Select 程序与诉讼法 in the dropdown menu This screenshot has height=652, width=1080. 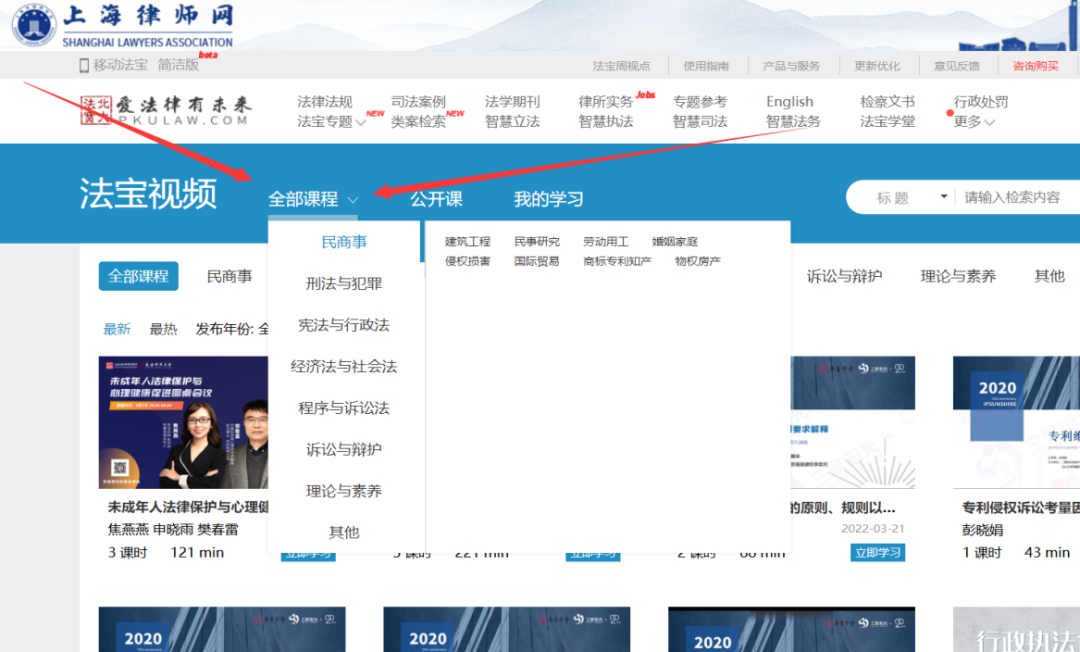click(x=344, y=408)
